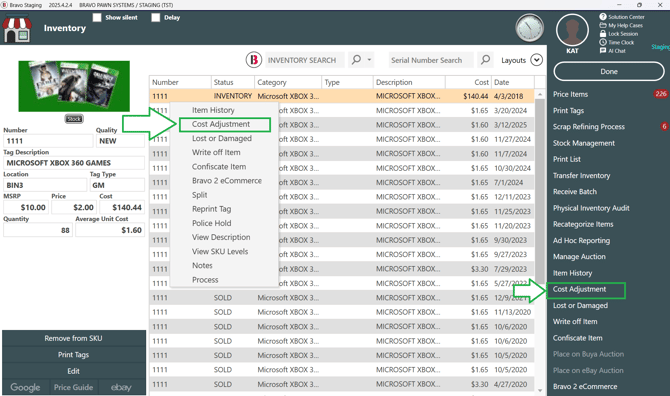
Task: Choose Bravo 2 eCommerce context entry
Action: tap(226, 181)
